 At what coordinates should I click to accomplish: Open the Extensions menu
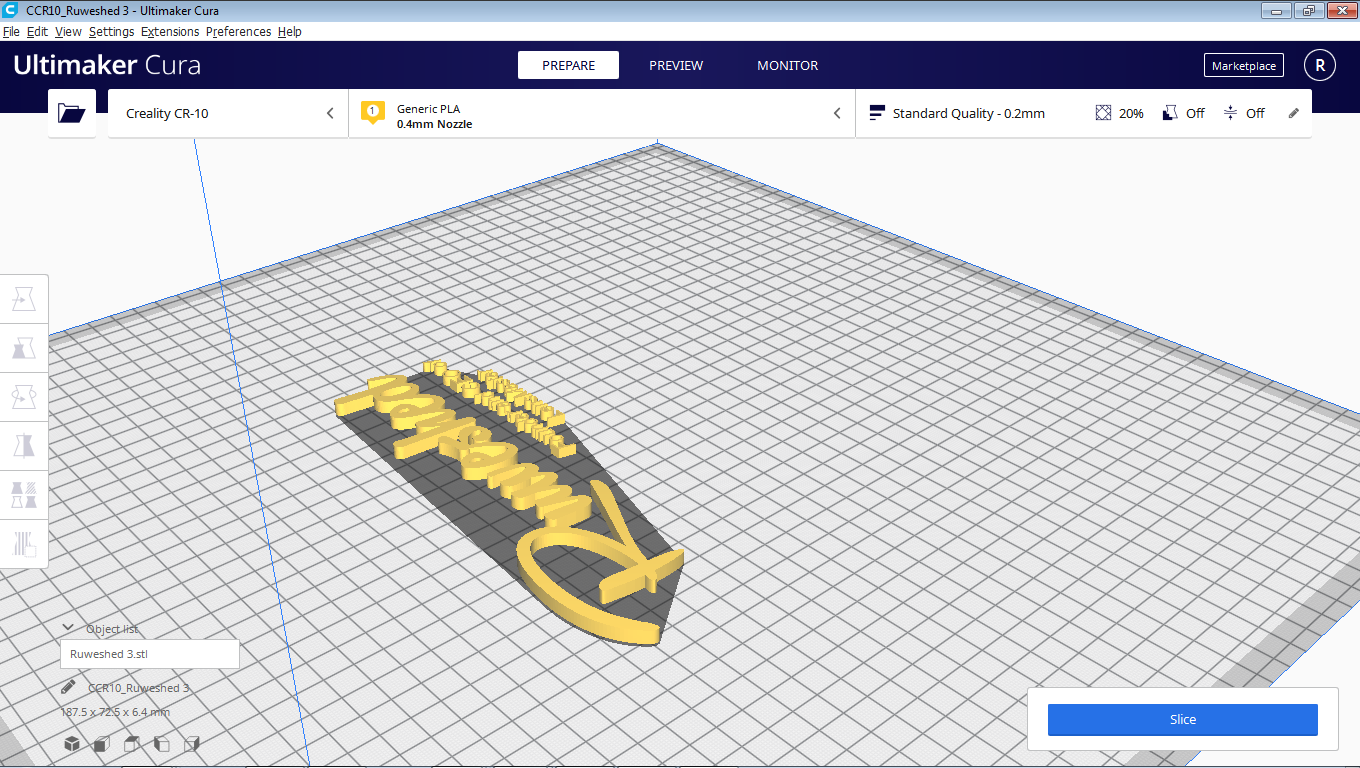tap(170, 31)
